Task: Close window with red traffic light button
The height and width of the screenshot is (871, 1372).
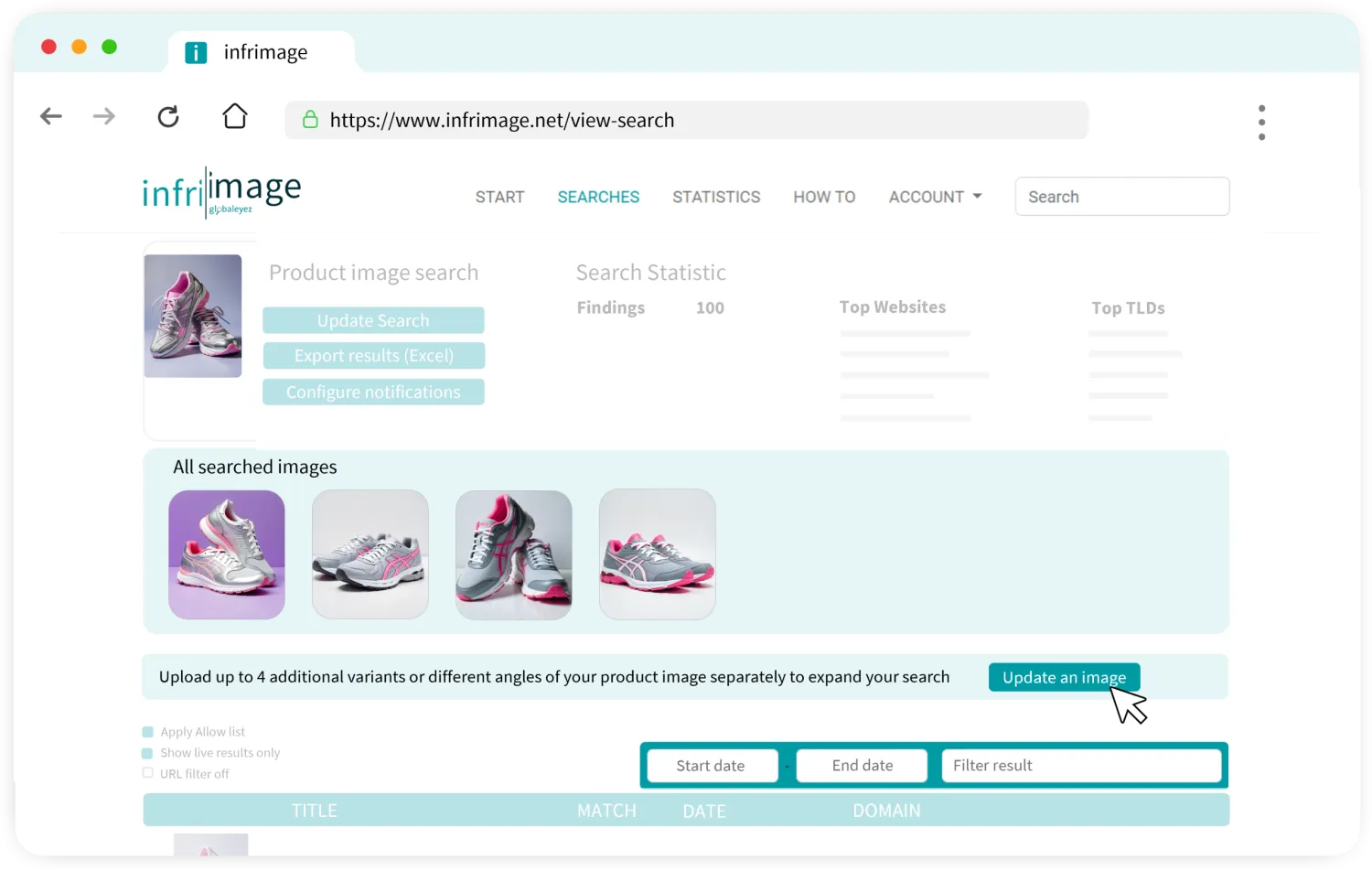Action: coord(49,47)
